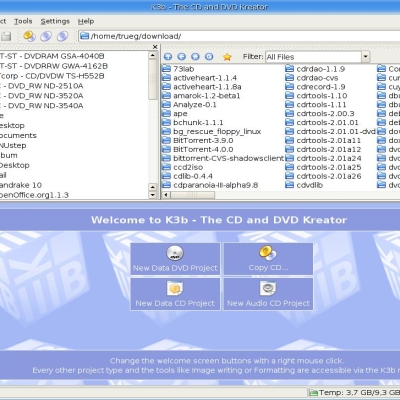The height and width of the screenshot is (400, 400).
Task: Open the Help menu
Action: pyautogui.click(x=86, y=21)
